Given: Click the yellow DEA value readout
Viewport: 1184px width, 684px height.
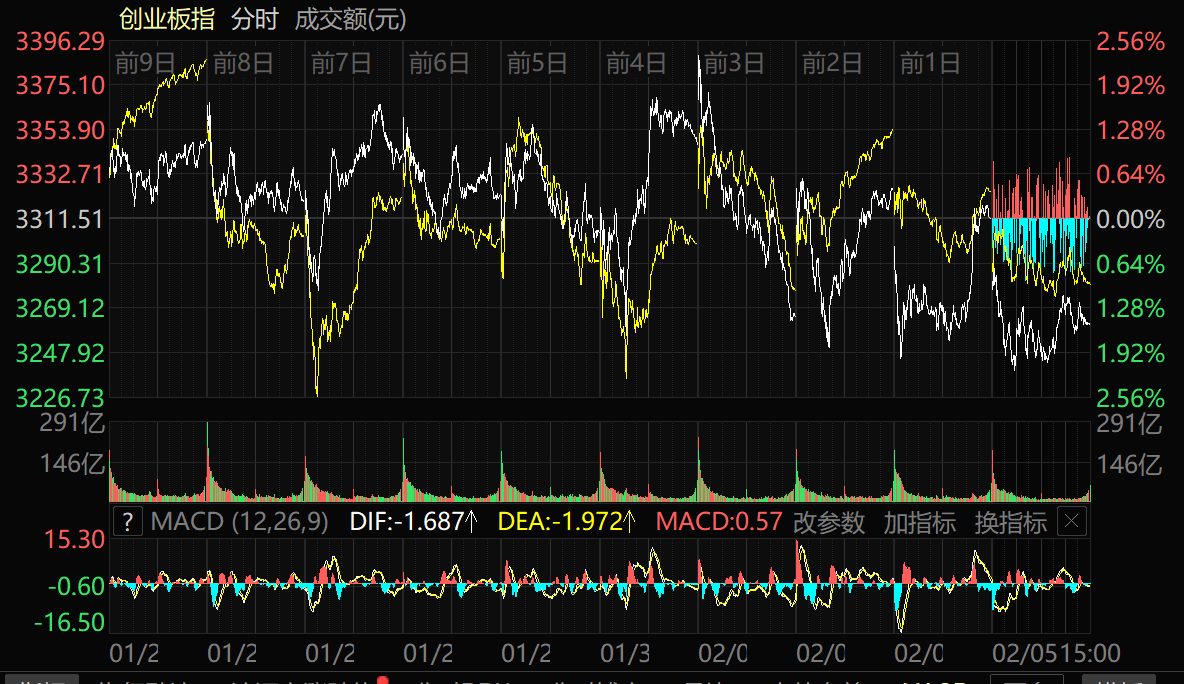Looking at the screenshot, I should [x=567, y=522].
